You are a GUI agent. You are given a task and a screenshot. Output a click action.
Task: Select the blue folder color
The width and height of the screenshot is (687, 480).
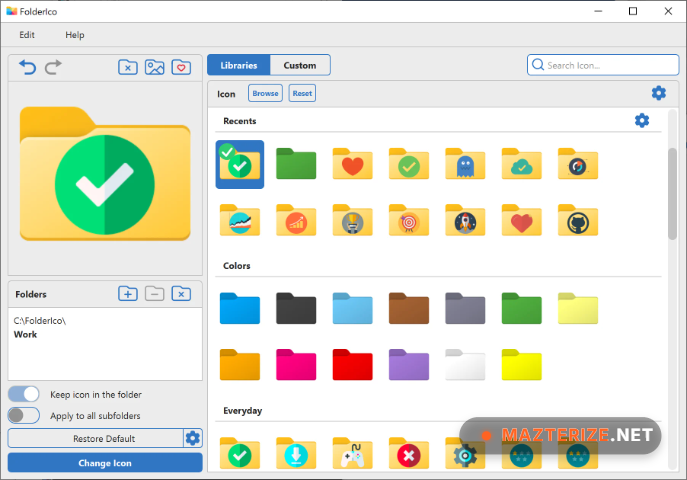point(240,309)
